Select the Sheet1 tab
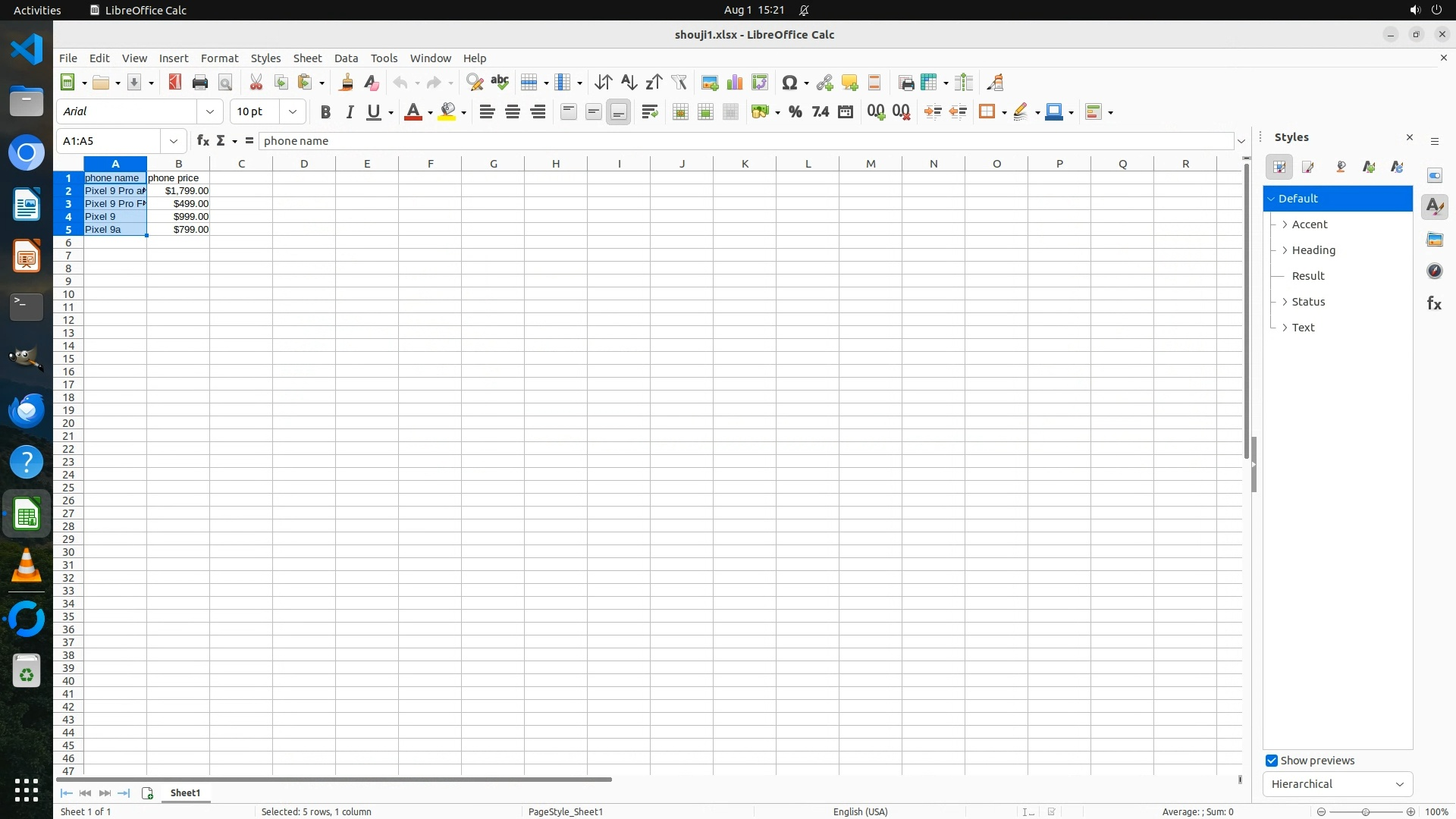 tap(185, 793)
